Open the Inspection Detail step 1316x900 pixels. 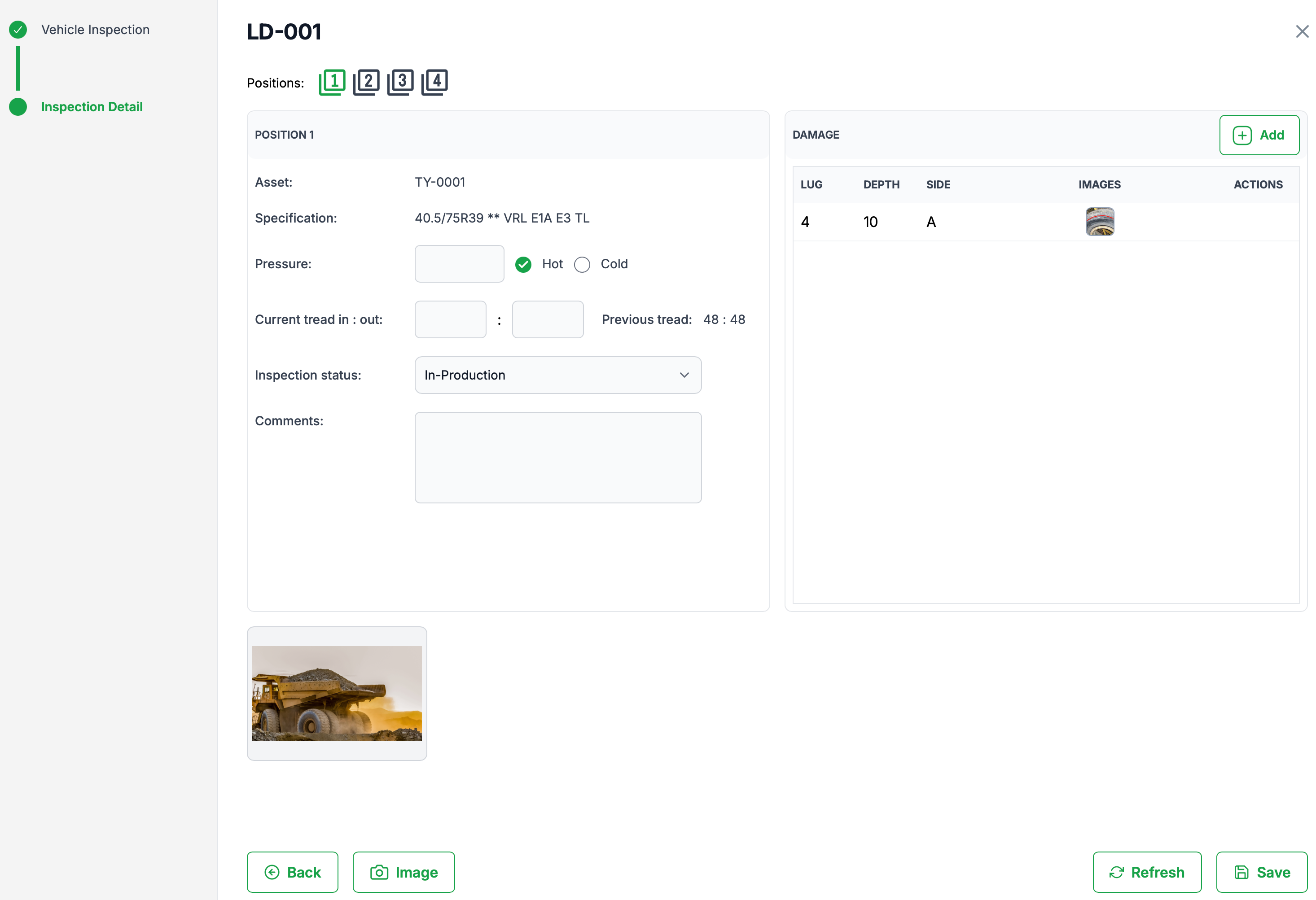(92, 107)
